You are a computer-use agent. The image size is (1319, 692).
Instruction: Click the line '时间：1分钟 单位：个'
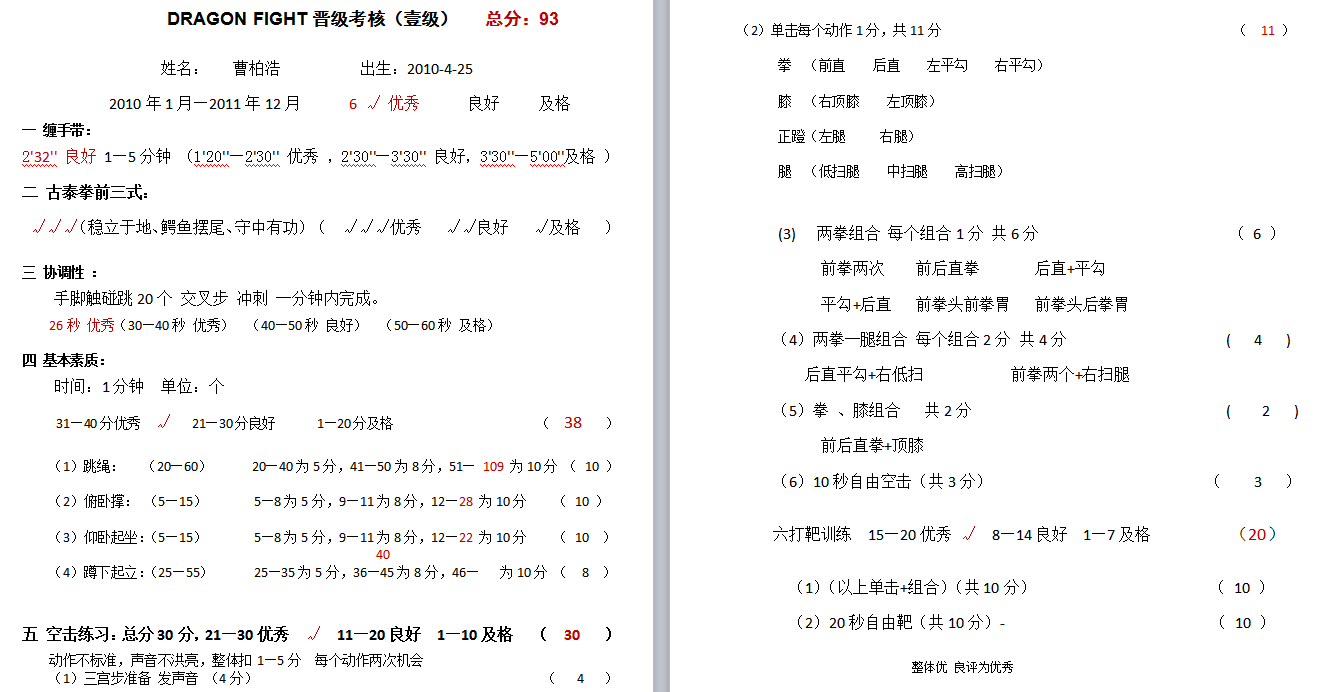point(139,386)
